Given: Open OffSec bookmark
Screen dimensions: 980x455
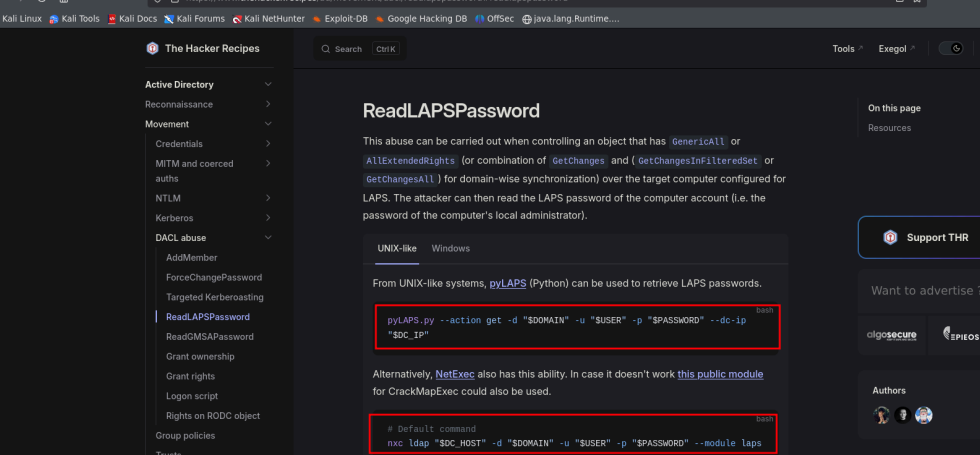Looking at the screenshot, I should pos(494,19).
